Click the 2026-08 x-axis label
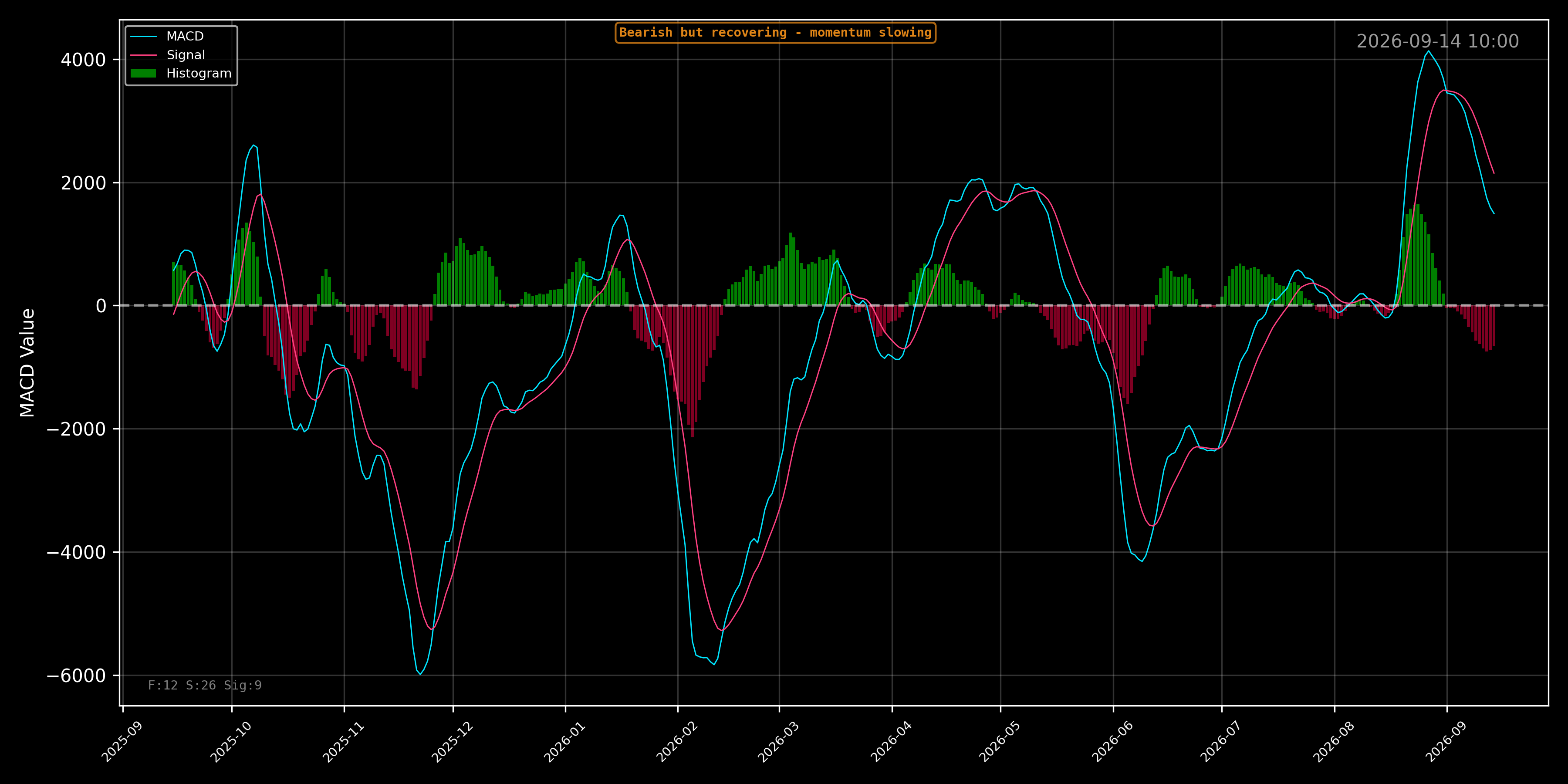1568x784 pixels. tap(1334, 741)
